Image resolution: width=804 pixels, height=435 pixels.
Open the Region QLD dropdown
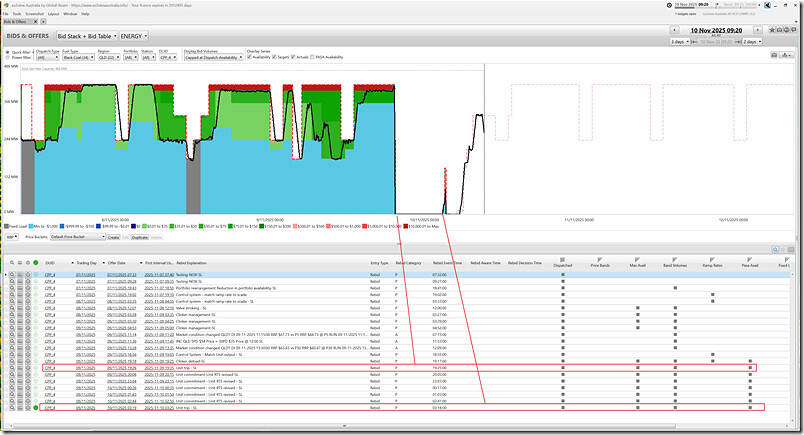pyautogui.click(x=109, y=57)
